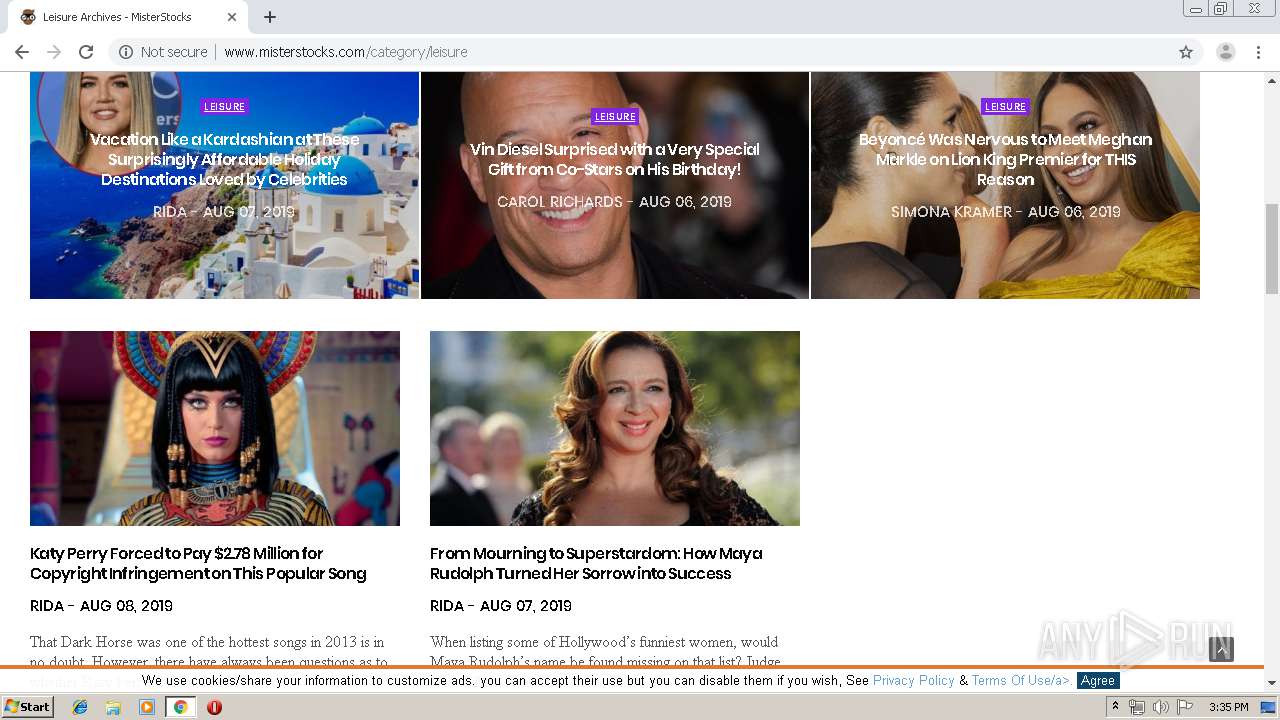Open the red Opera-style taskbar icon

(x=214, y=707)
